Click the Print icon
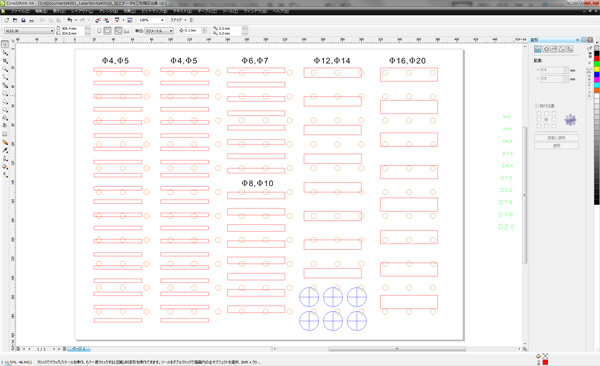Image resolution: width=600 pixels, height=366 pixels. tap(31, 20)
